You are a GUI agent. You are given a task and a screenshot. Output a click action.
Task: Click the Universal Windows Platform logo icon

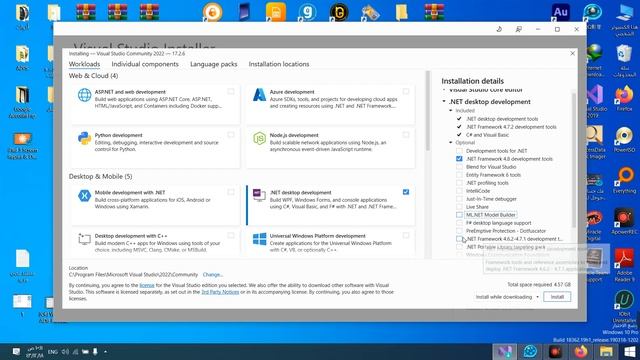(x=259, y=239)
